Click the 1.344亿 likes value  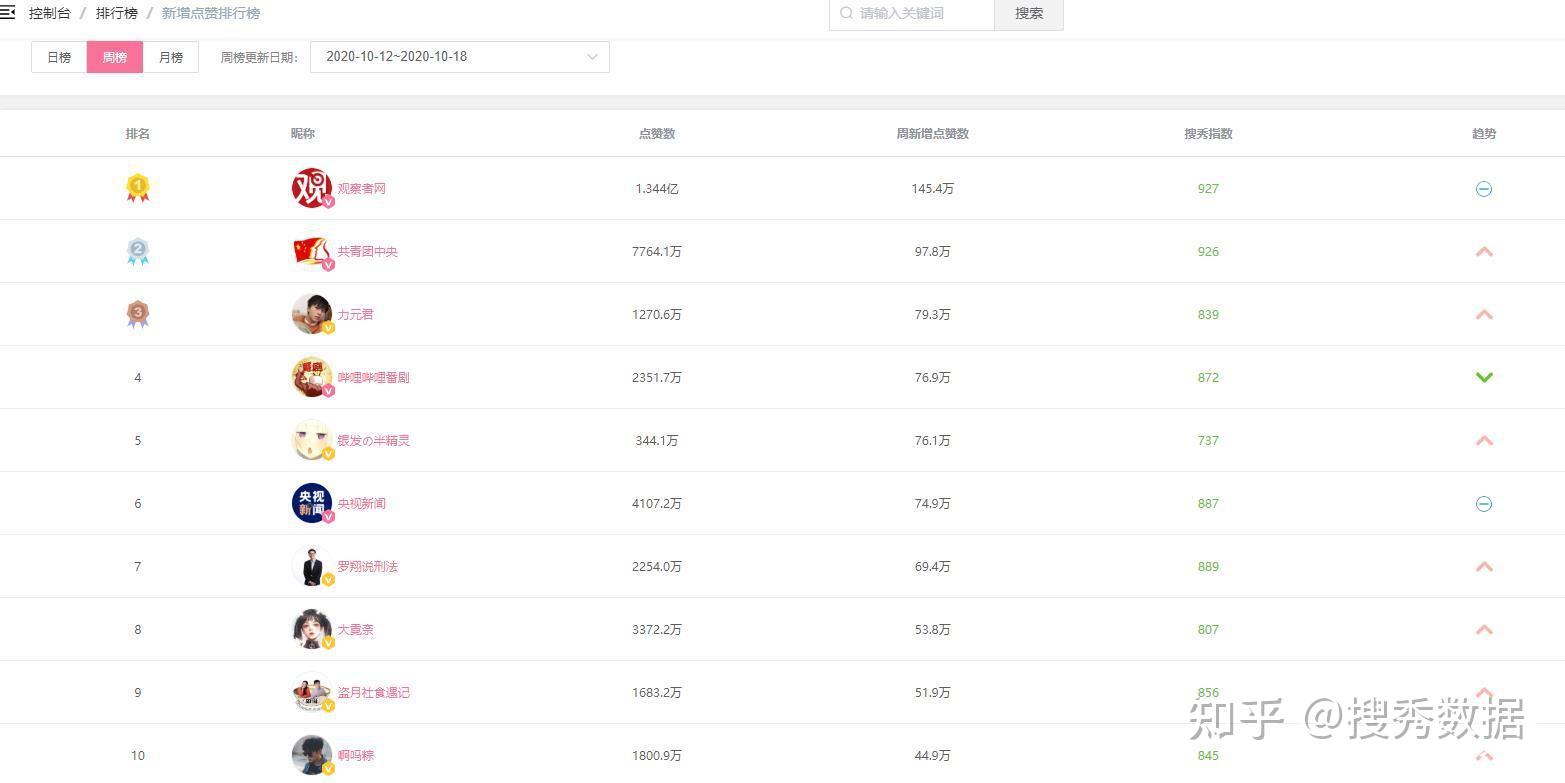pos(657,188)
